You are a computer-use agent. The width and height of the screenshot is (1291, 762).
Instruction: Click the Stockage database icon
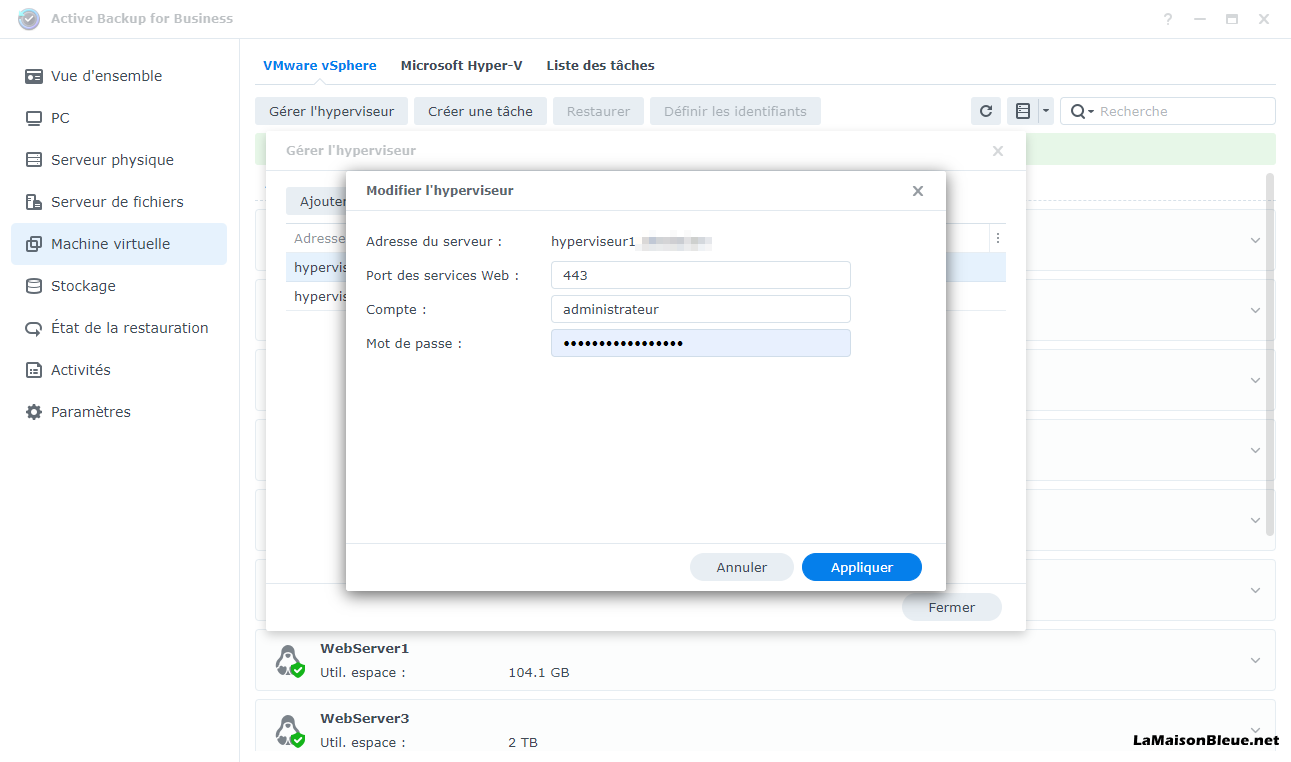[x=34, y=286]
